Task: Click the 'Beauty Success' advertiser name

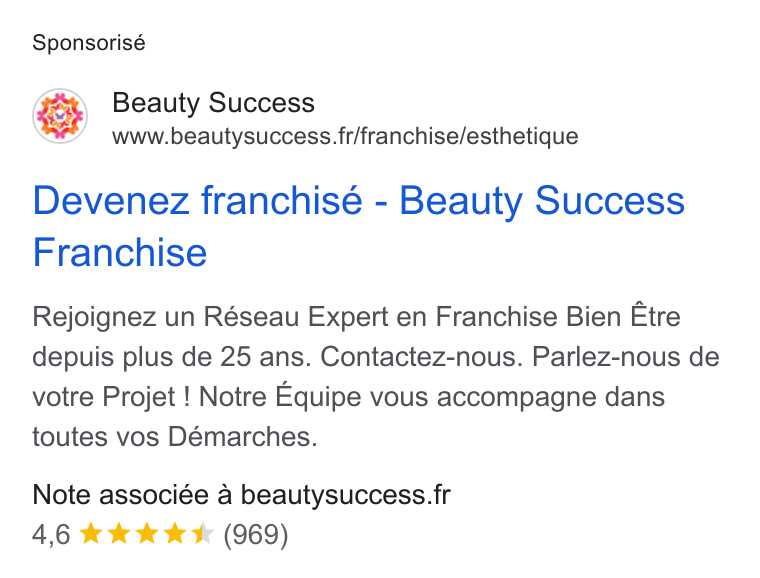Action: point(213,103)
